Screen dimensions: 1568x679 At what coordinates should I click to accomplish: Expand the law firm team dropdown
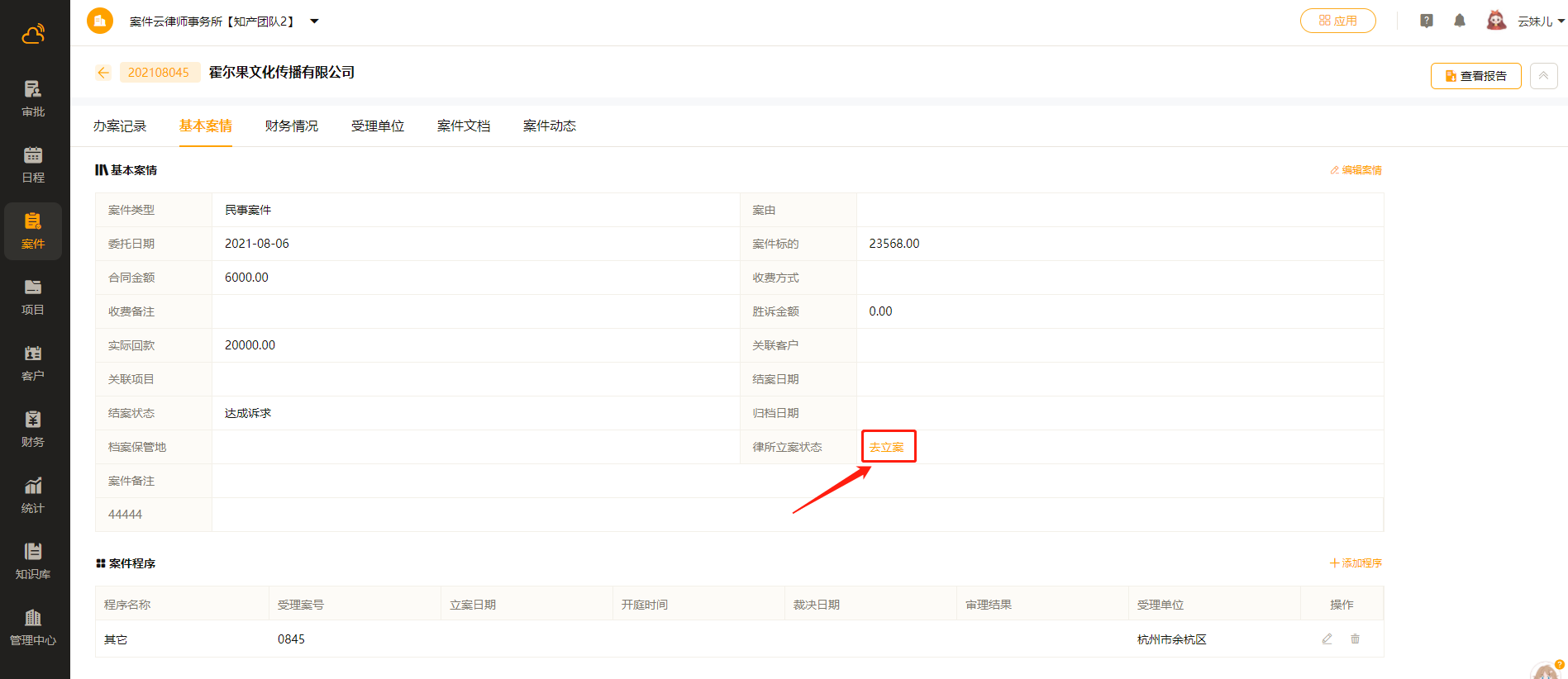(x=314, y=21)
